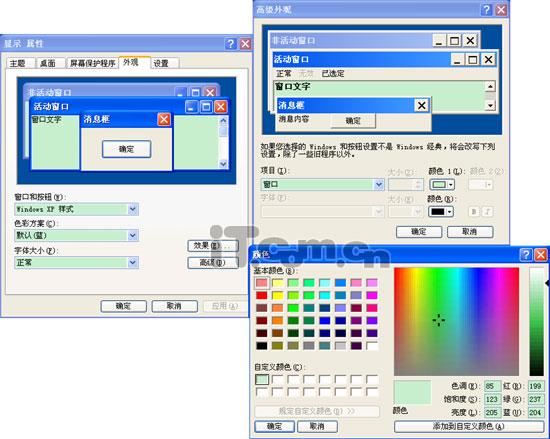Select the pure red basic color swatch
Viewport: 550px width, 439px height.
(x=261, y=295)
